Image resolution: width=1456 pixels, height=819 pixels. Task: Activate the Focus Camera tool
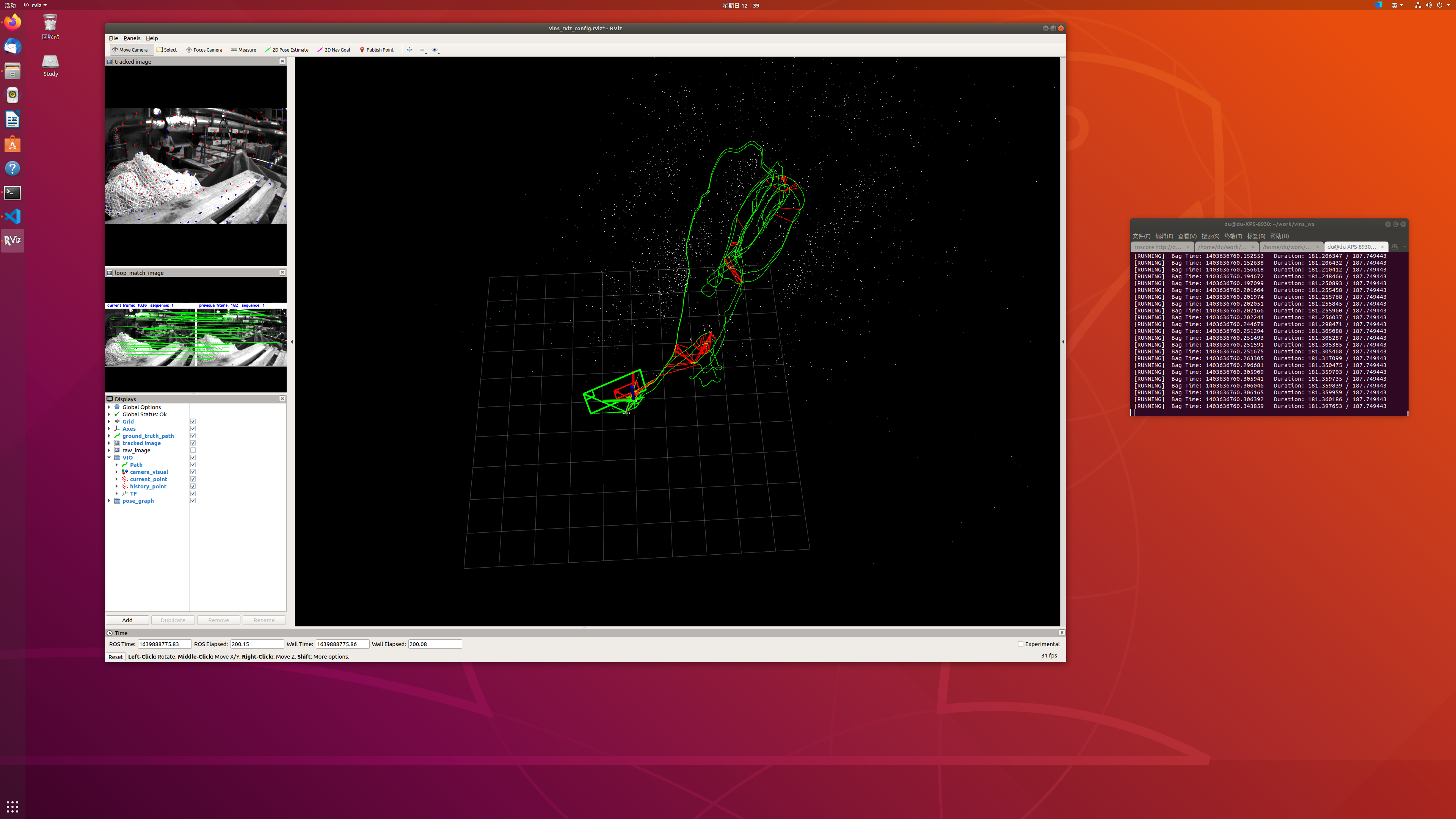pyautogui.click(x=204, y=50)
